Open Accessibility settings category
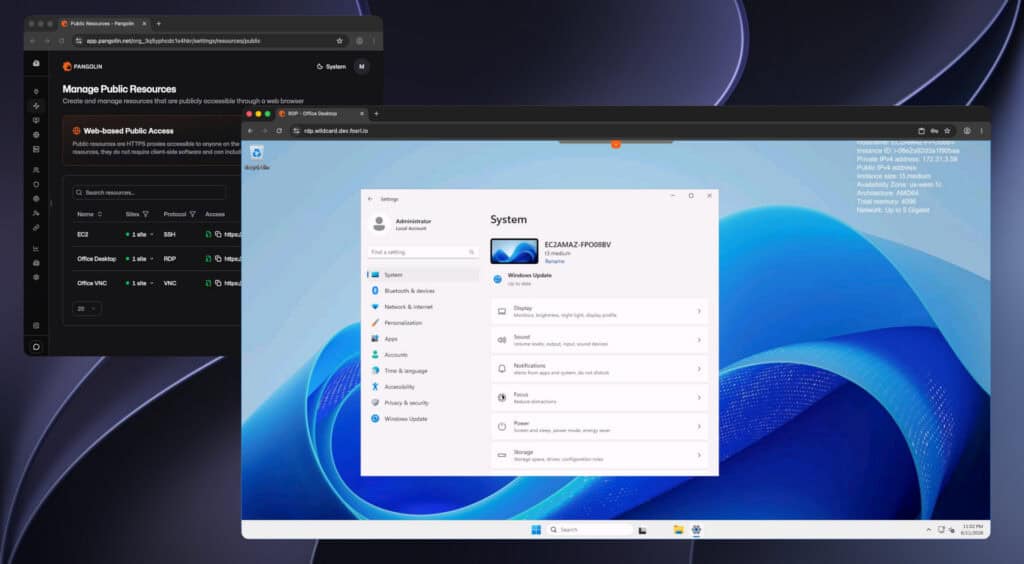This screenshot has height=564, width=1024. tap(423, 386)
